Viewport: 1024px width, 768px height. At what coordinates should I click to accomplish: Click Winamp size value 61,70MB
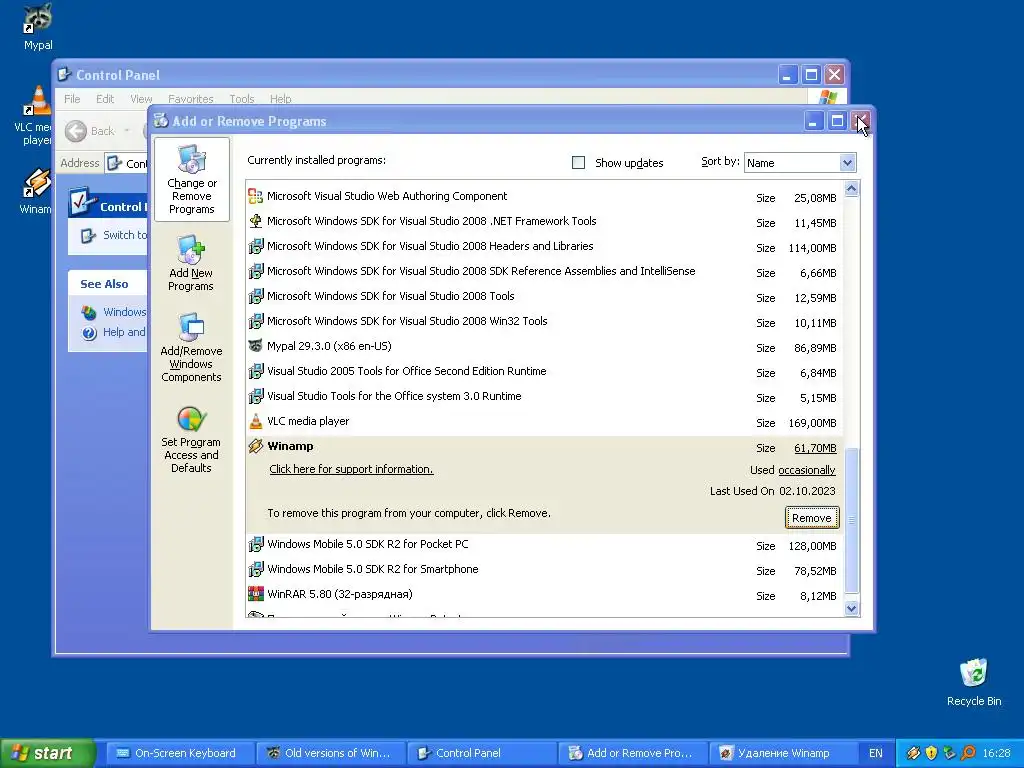click(x=815, y=448)
